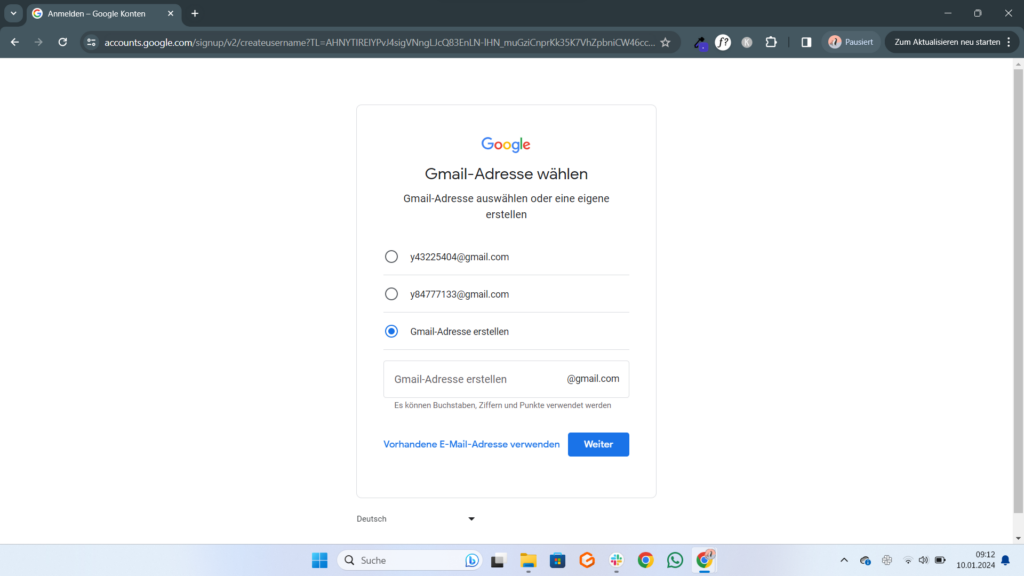Open the Windows Start menu
The width and height of the screenshot is (1024, 576).
319,560
